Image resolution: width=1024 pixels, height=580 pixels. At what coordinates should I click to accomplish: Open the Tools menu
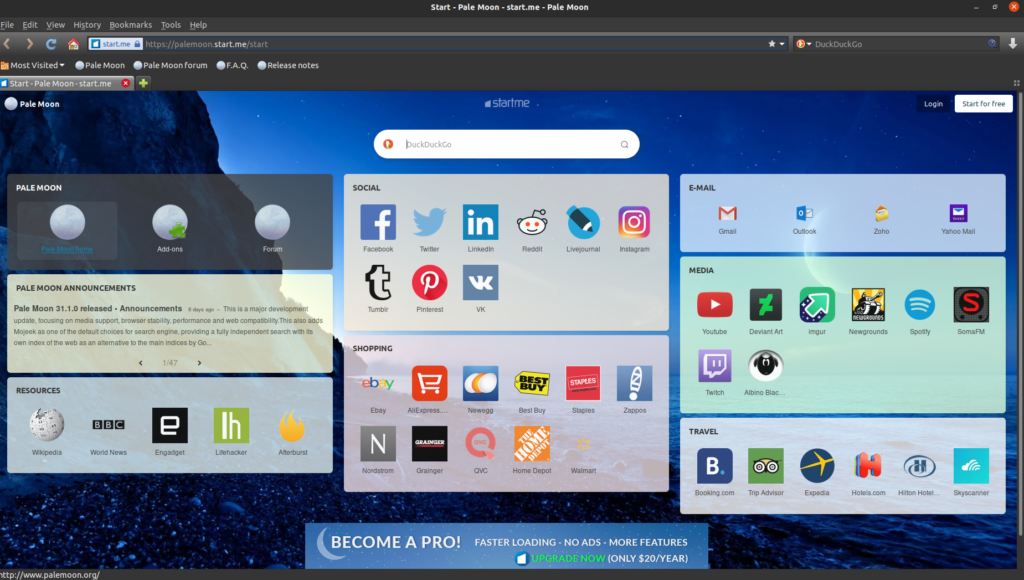coord(170,25)
